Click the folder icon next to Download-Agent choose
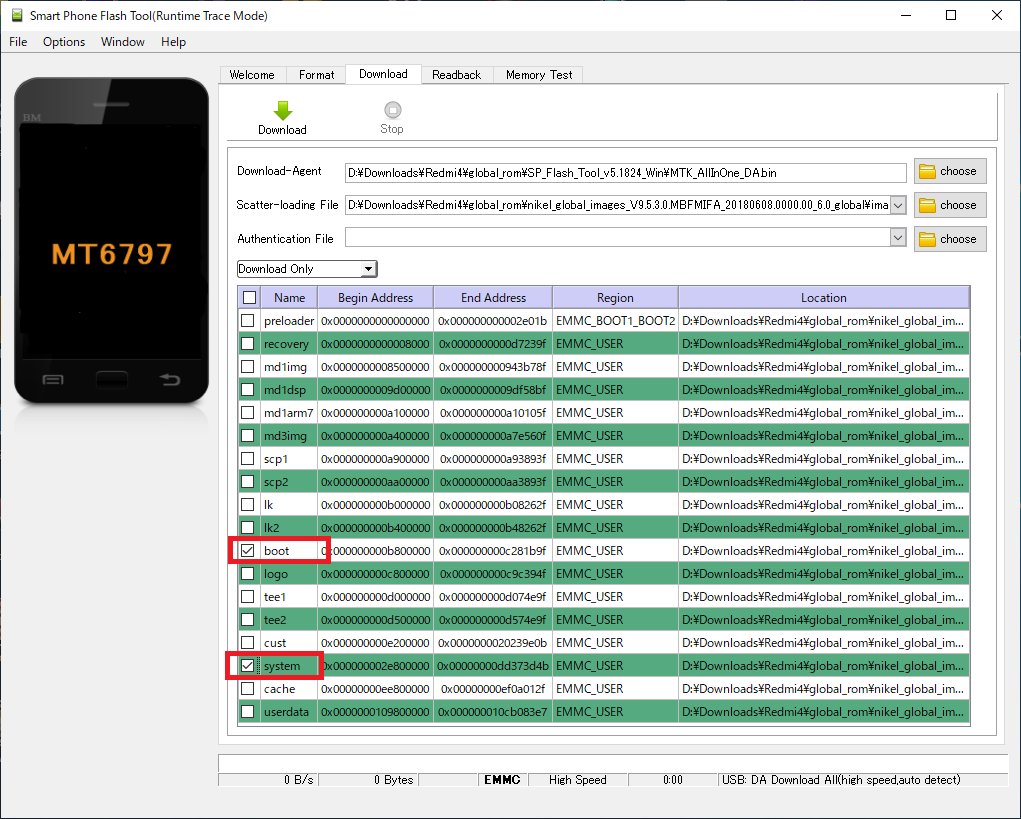Image resolution: width=1021 pixels, height=819 pixels. pos(927,171)
